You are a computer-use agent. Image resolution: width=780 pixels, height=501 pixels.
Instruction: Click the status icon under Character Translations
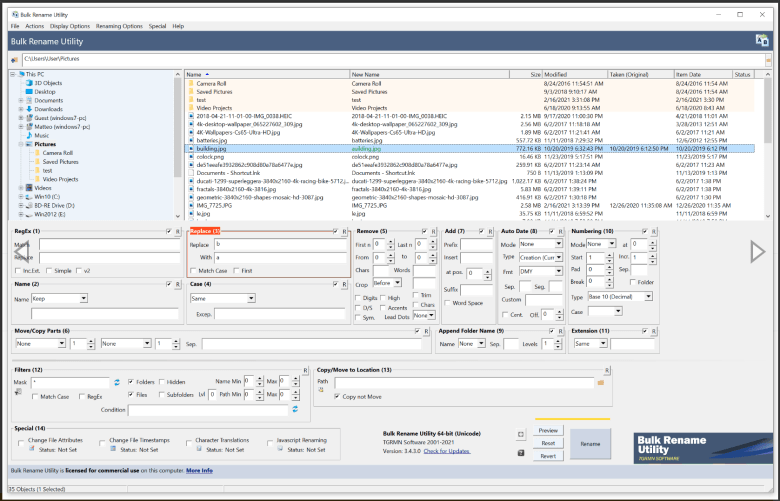click(199, 449)
